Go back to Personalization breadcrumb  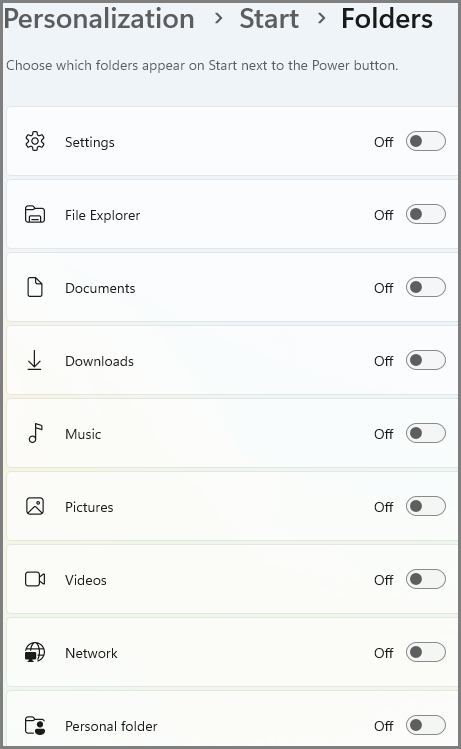point(99,19)
